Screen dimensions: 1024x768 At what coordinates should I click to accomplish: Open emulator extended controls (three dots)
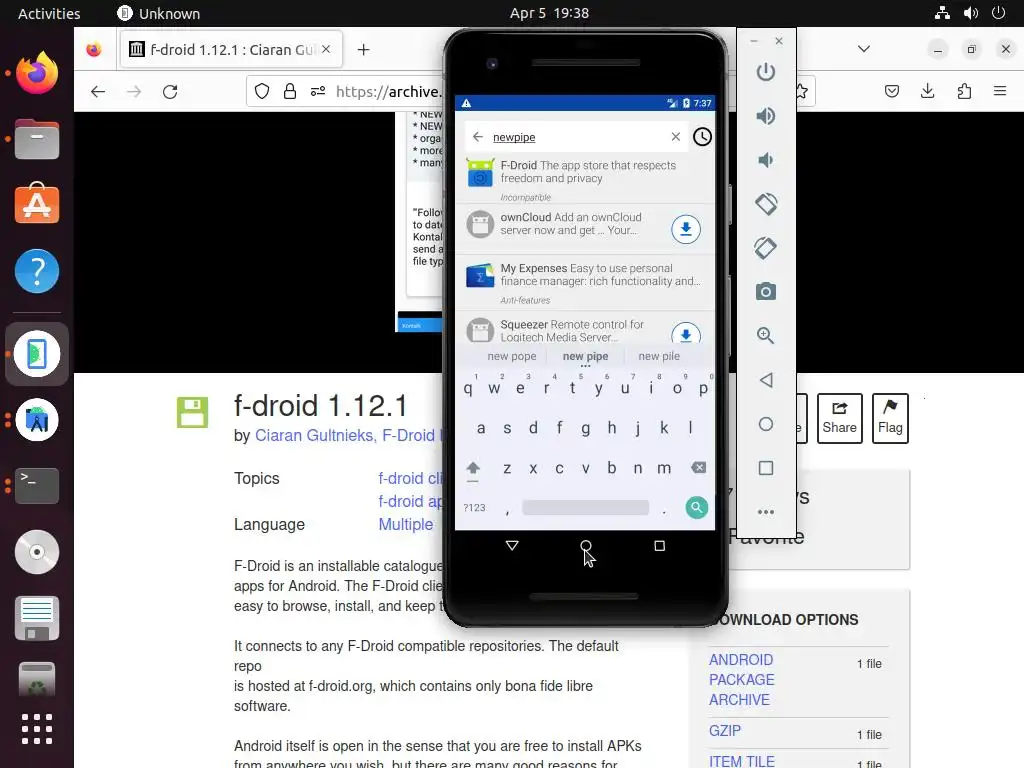pyautogui.click(x=765, y=512)
